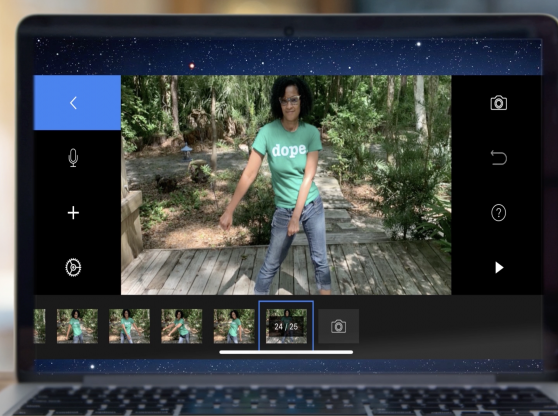The width and height of the screenshot is (558, 416).
Task: Select the frame thumbnail labeled 24 / 25
Action: [x=286, y=326]
